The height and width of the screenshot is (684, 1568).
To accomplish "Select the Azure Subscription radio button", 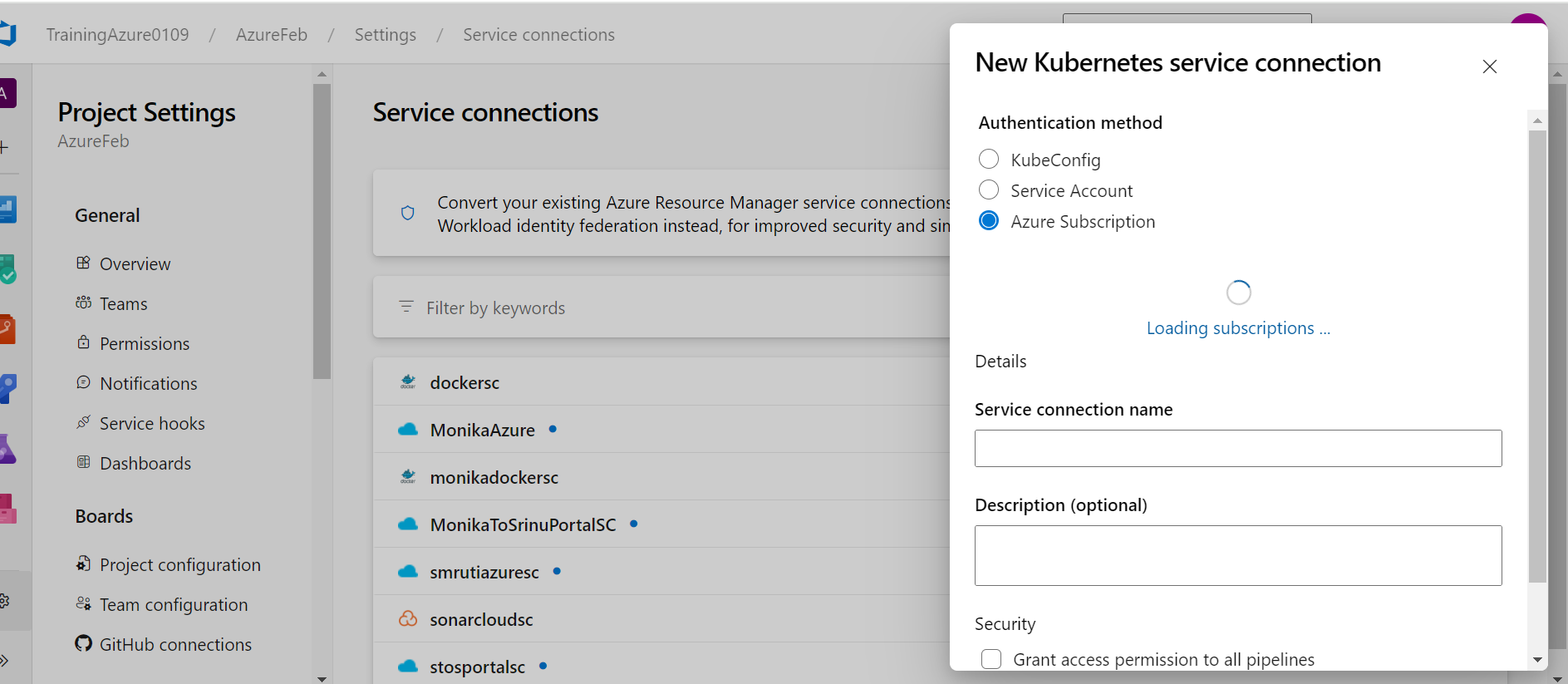I will [x=989, y=221].
